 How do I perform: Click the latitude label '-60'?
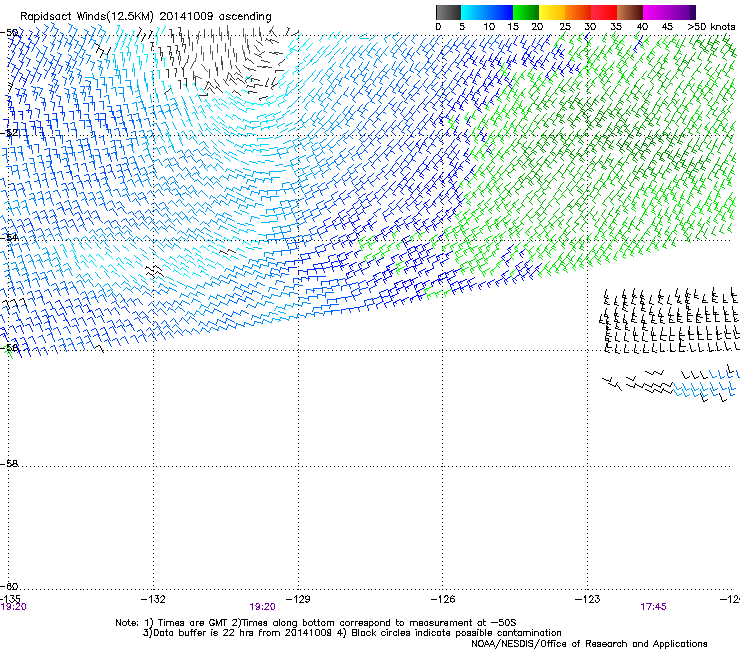9,586
